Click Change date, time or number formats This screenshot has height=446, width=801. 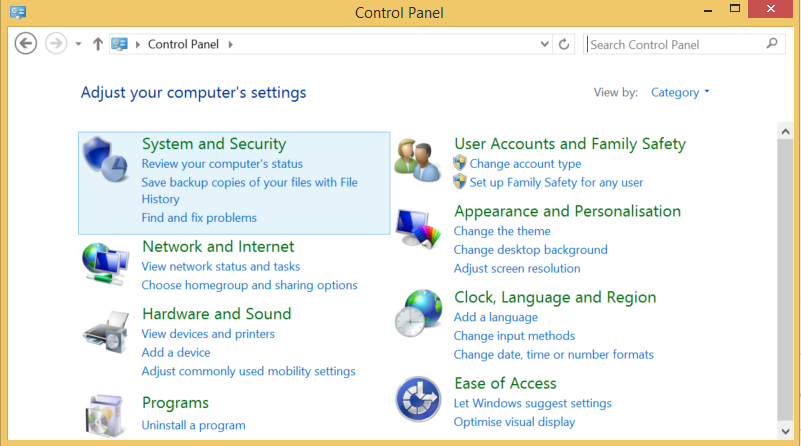(x=554, y=355)
